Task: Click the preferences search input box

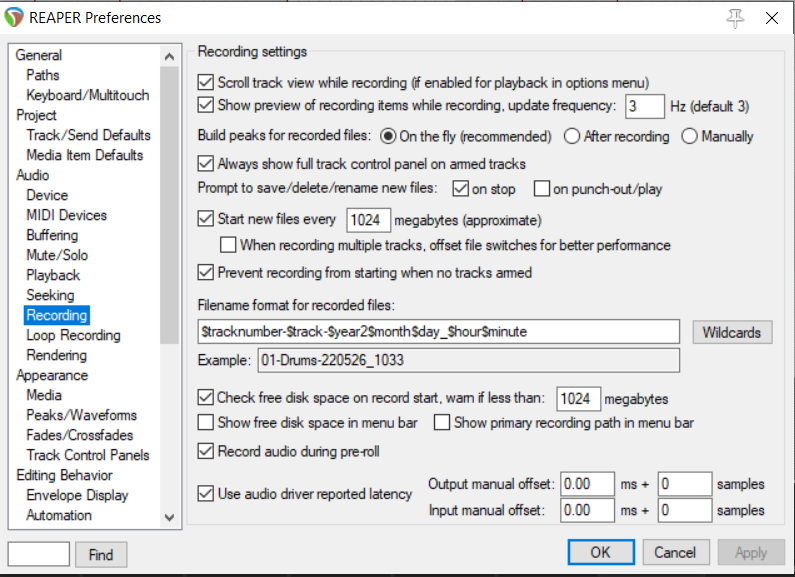Action: tap(39, 554)
